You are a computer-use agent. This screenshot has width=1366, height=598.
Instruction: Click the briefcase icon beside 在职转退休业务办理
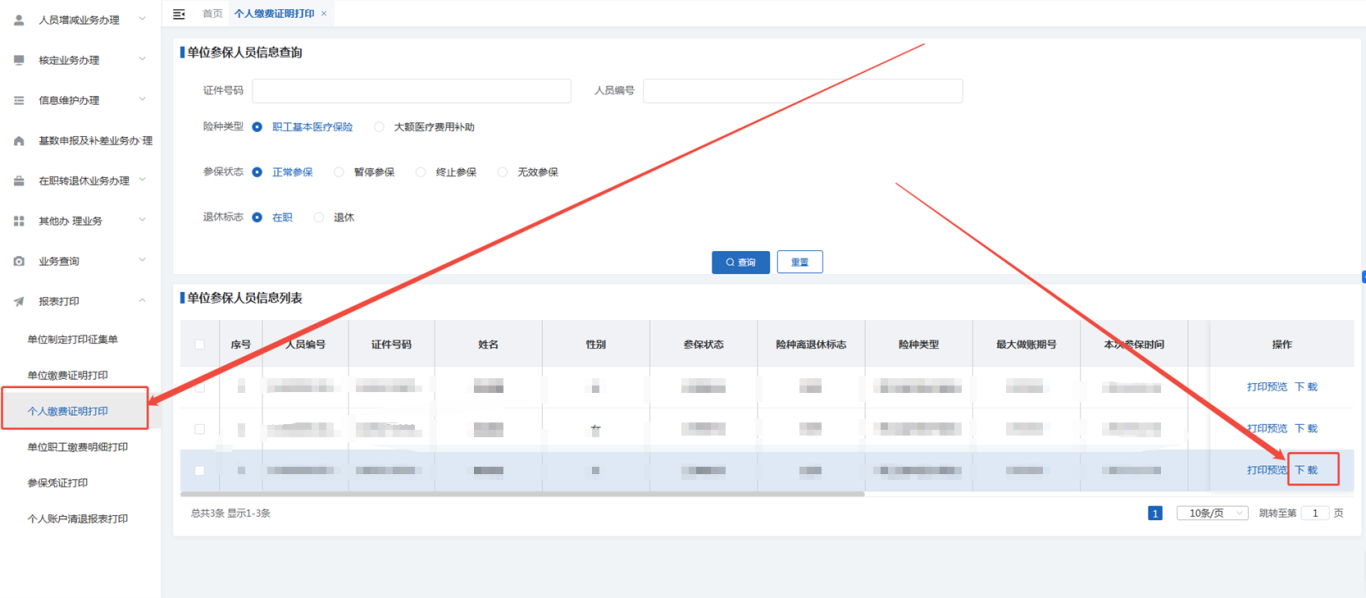[x=19, y=181]
